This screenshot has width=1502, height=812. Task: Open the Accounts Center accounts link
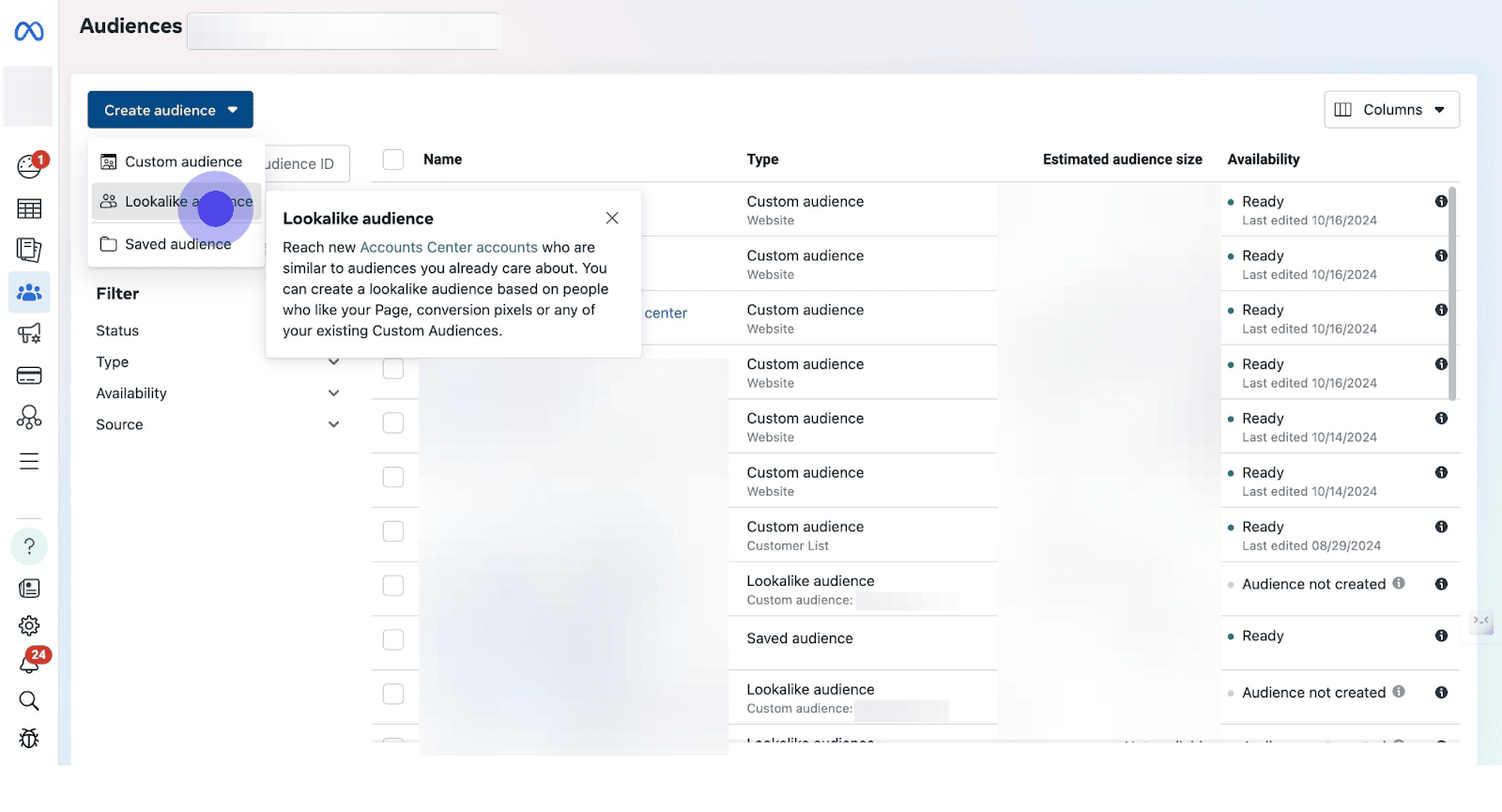[x=449, y=247]
